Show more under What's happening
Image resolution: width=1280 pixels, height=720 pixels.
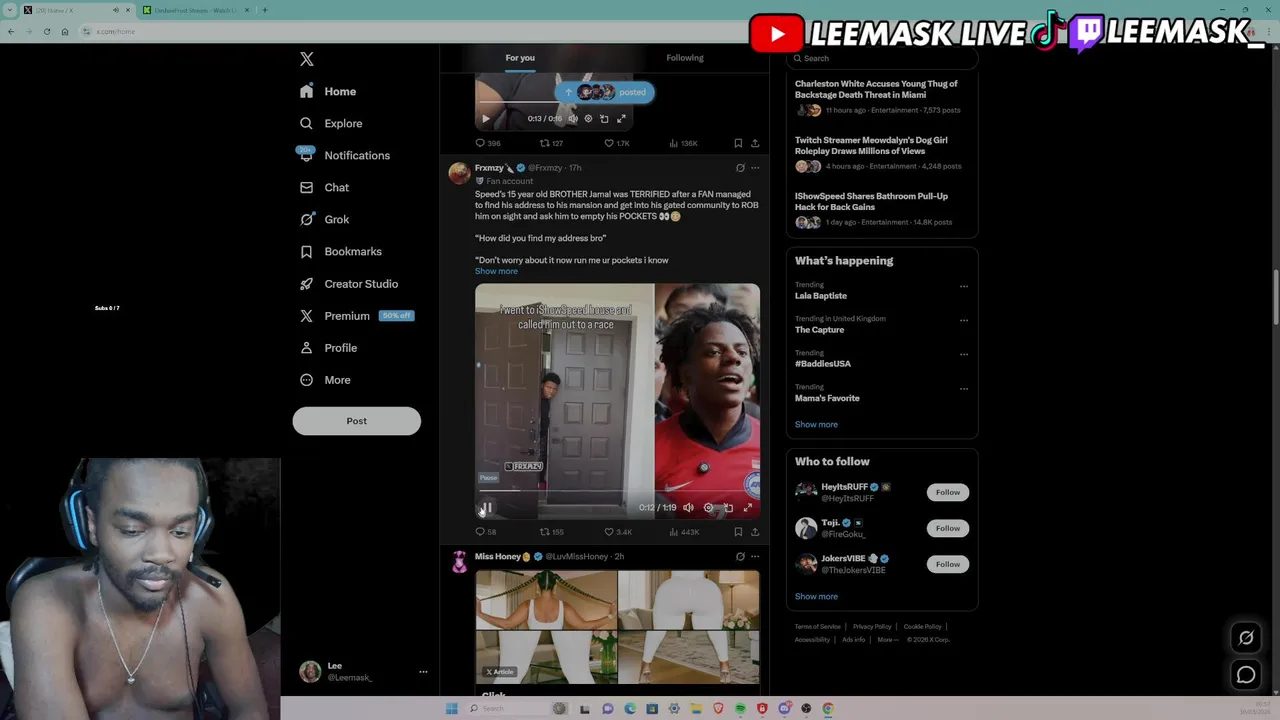[x=816, y=424]
